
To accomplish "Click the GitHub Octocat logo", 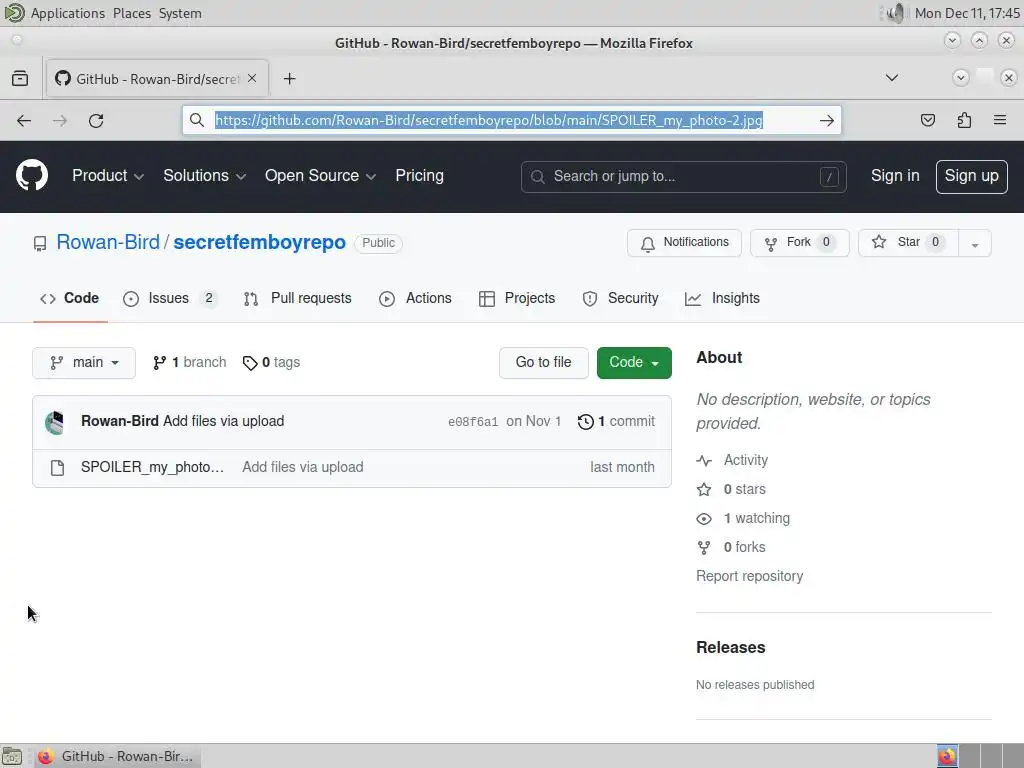I will click(31, 176).
